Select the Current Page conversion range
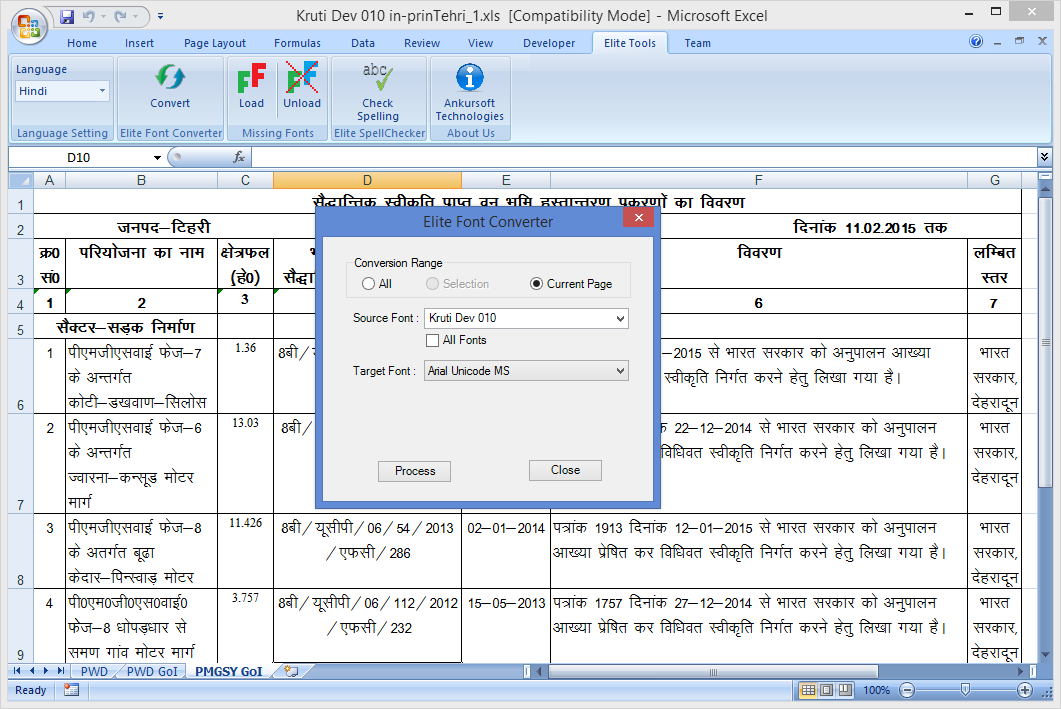The height and width of the screenshot is (709, 1061). point(571,284)
